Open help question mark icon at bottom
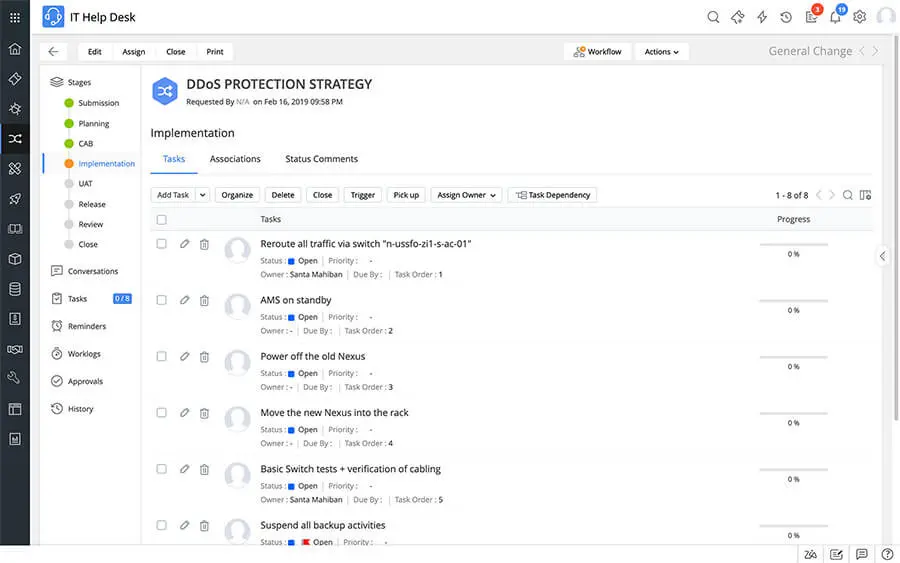Viewport: 900px width, 563px height. point(887,554)
